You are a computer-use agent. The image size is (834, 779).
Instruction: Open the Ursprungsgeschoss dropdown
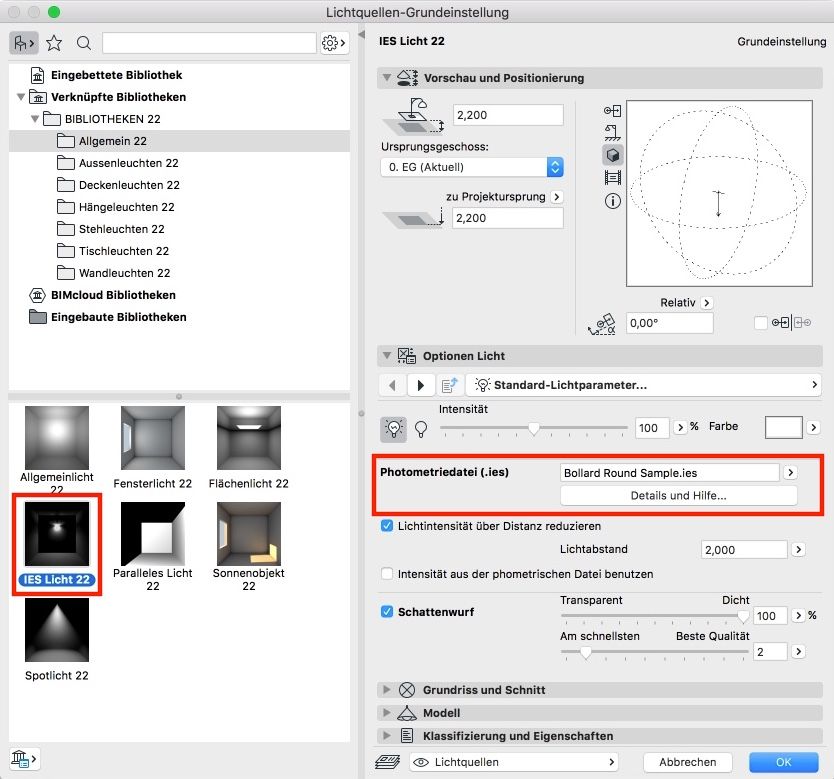coord(472,167)
